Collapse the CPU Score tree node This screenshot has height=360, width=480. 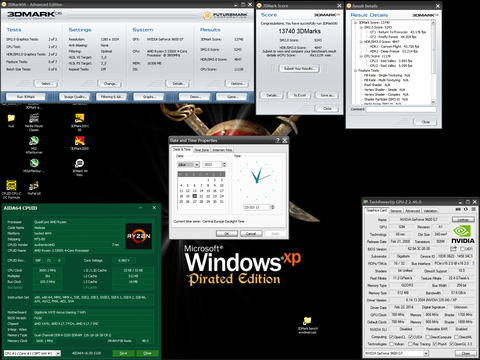pyautogui.click(x=361, y=56)
